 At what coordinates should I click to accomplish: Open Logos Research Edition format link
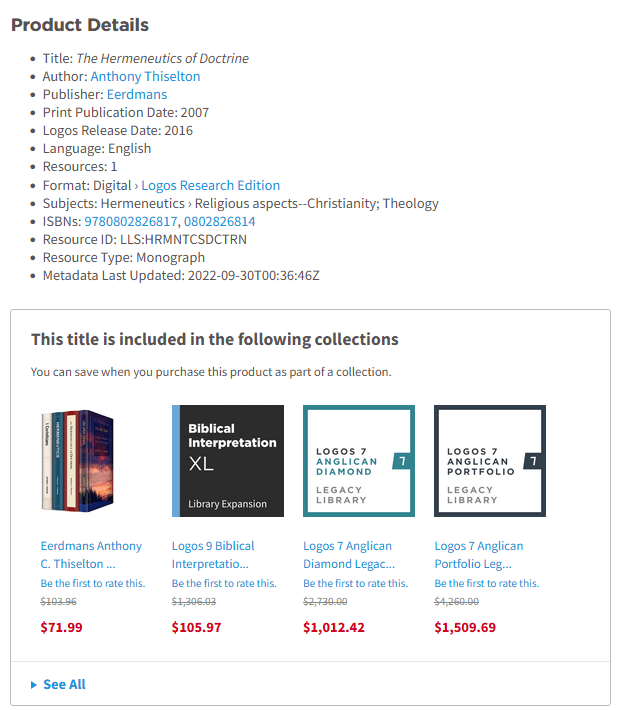210,185
